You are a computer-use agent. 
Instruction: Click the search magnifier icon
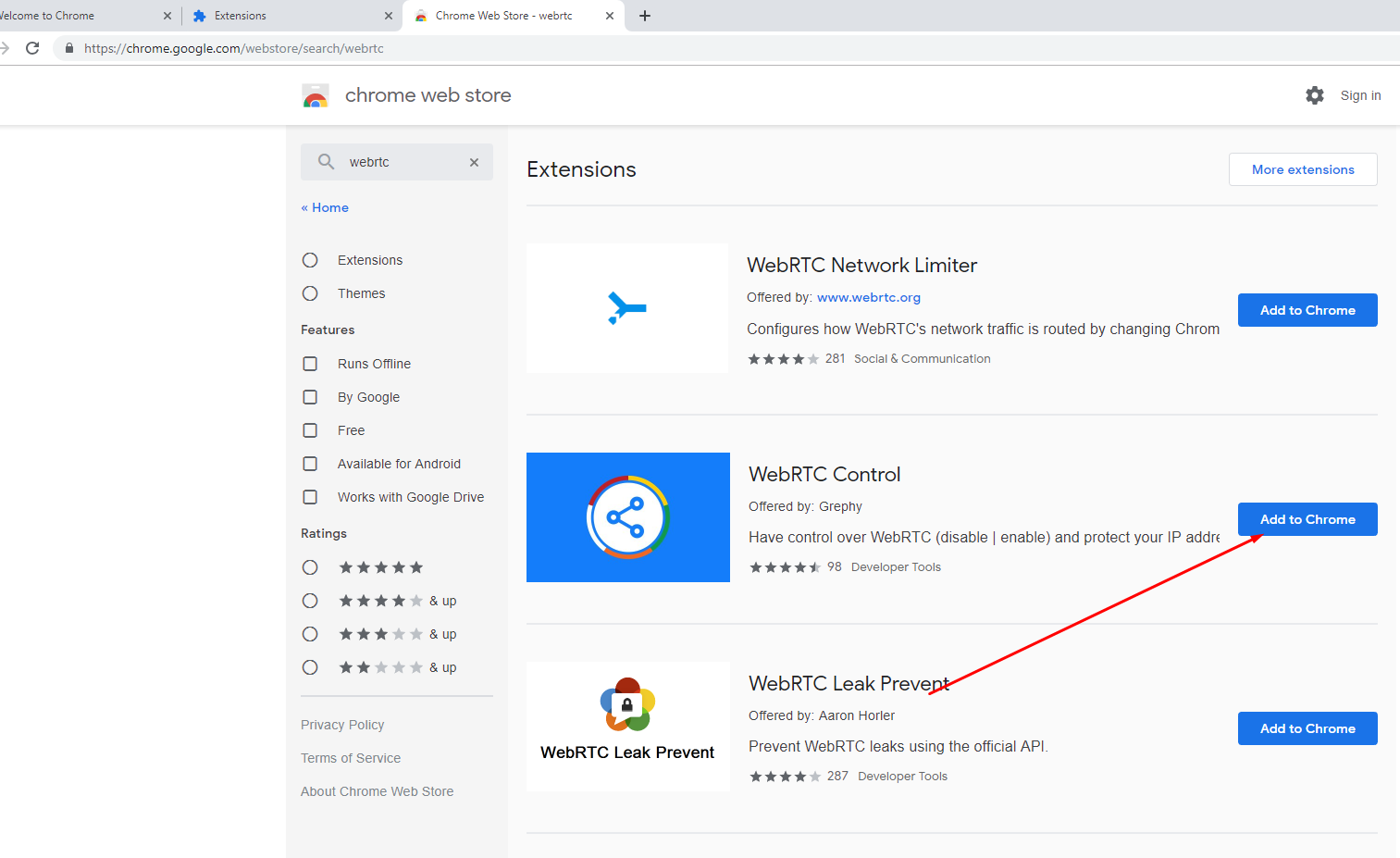(326, 162)
